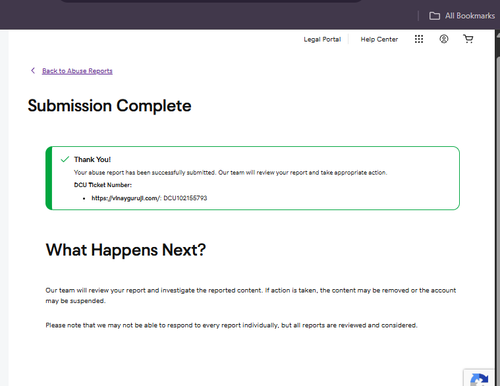Image resolution: width=500 pixels, height=386 pixels.
Task: Open the Help Center link
Action: pyautogui.click(x=379, y=39)
